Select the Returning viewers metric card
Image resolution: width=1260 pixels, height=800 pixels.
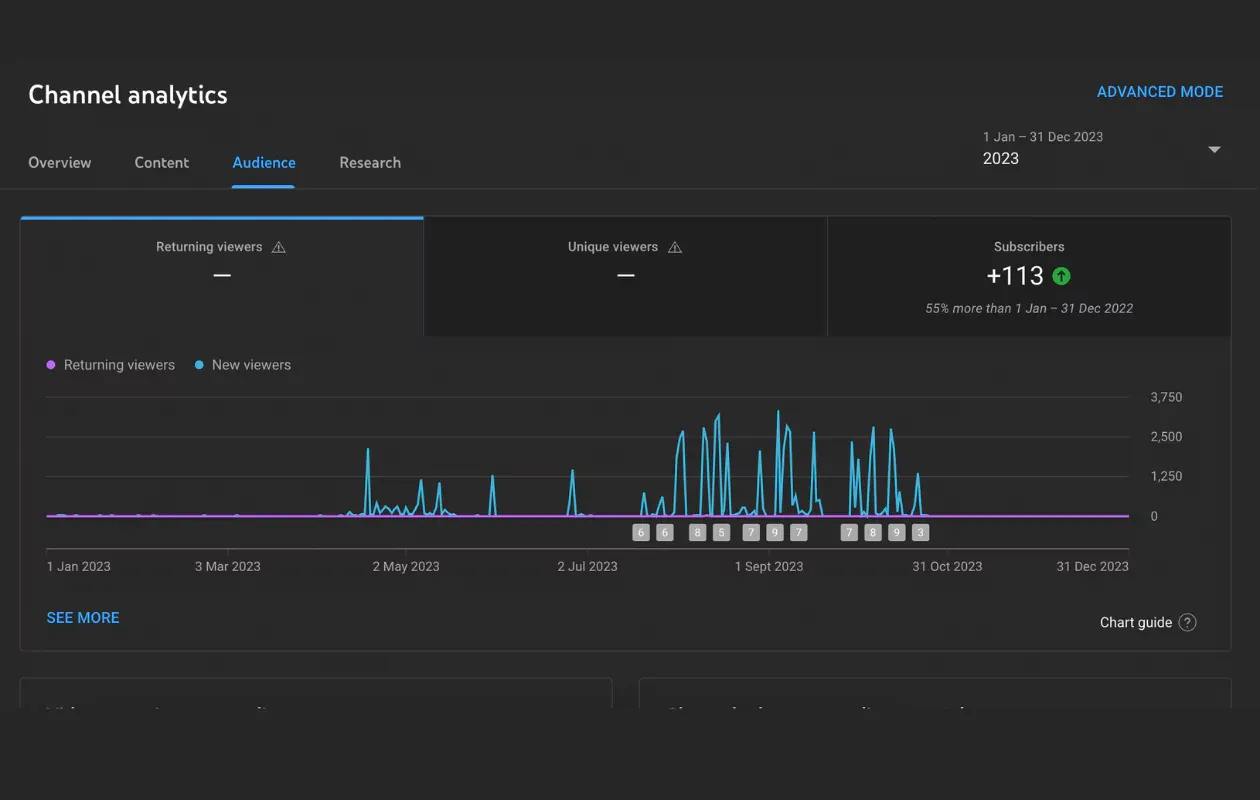tap(222, 277)
